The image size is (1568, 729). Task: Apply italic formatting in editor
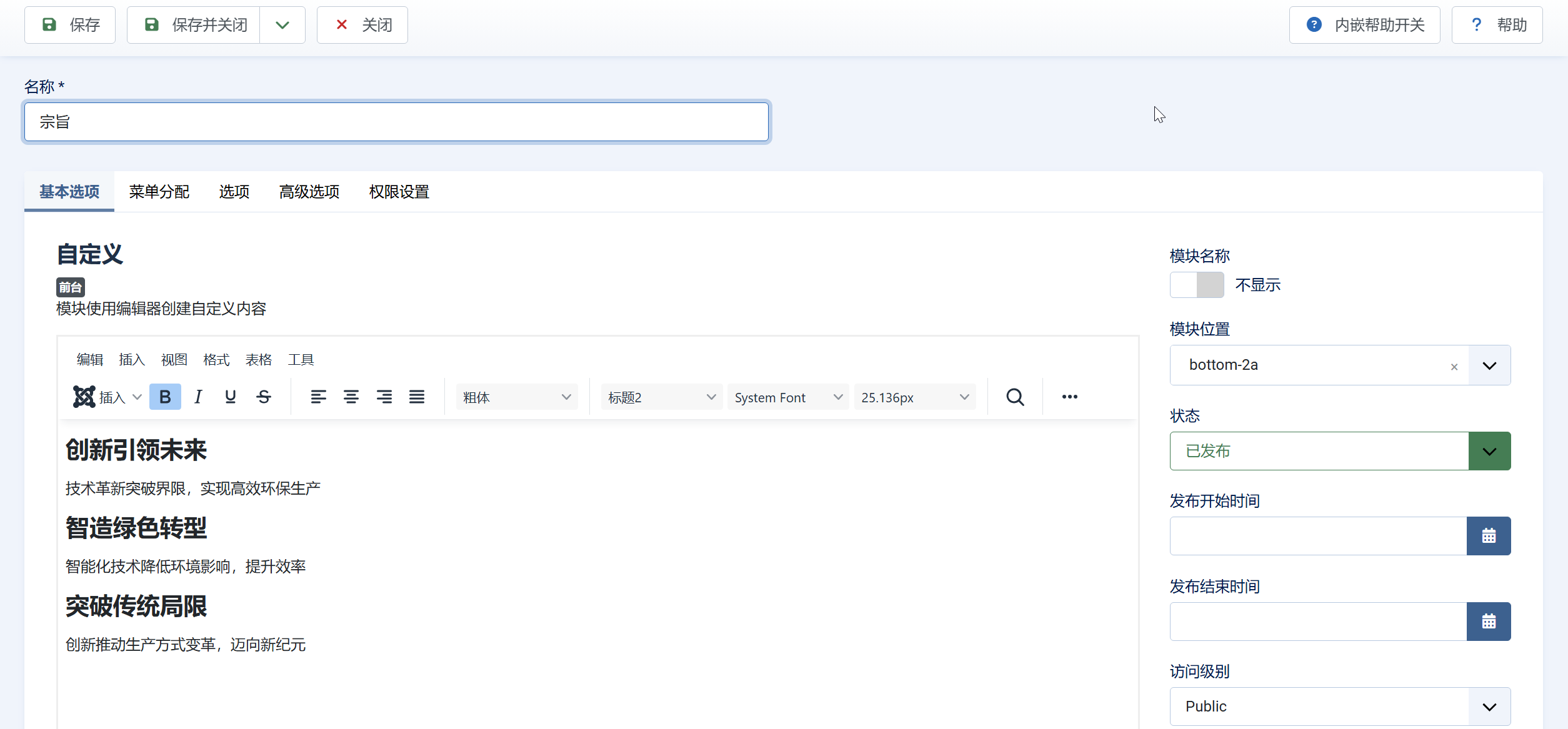coord(198,397)
